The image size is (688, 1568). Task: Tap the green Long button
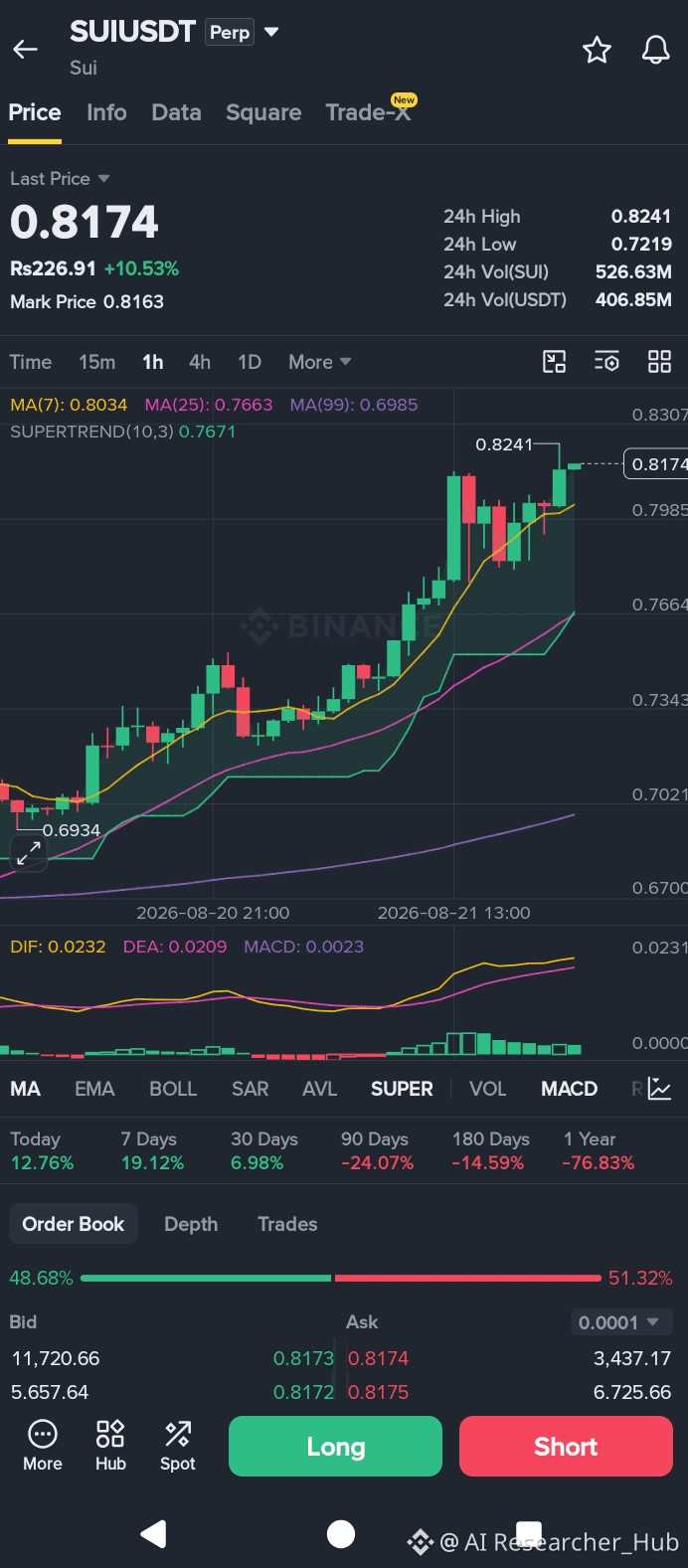coord(335,1446)
